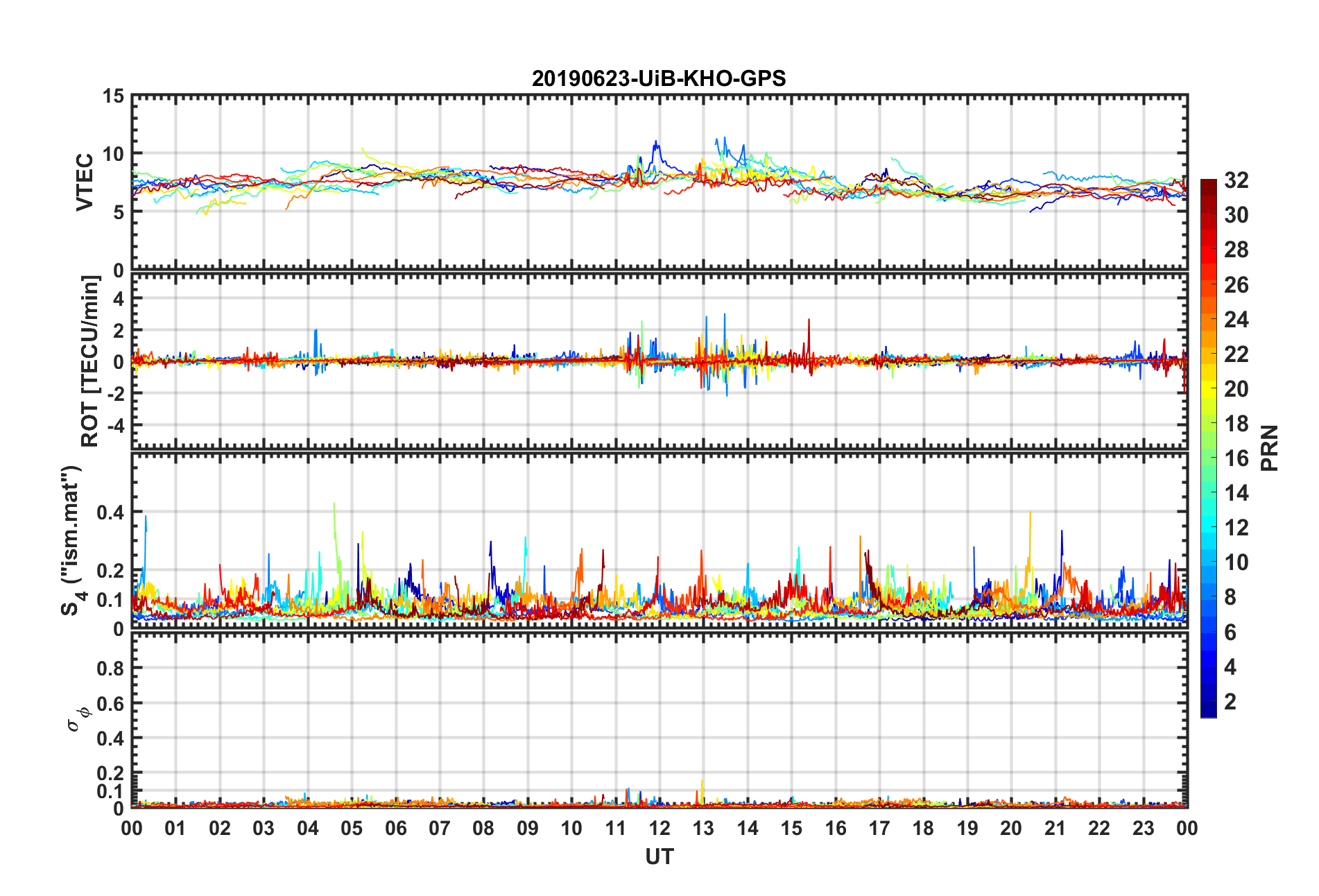Click the VTEC y-axis label
This screenshot has height=896, width=1319.
coord(85,182)
